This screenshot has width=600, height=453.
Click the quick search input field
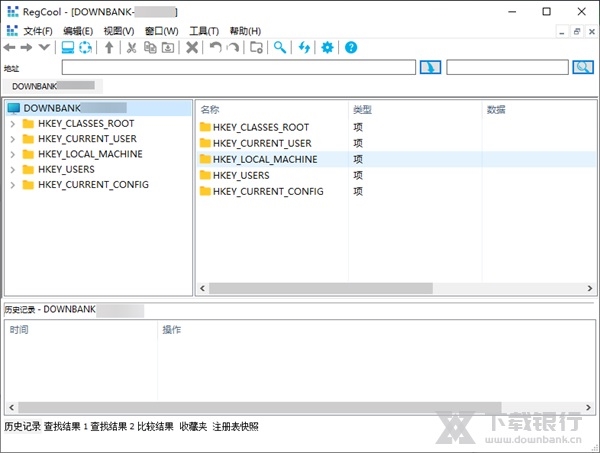pos(507,67)
